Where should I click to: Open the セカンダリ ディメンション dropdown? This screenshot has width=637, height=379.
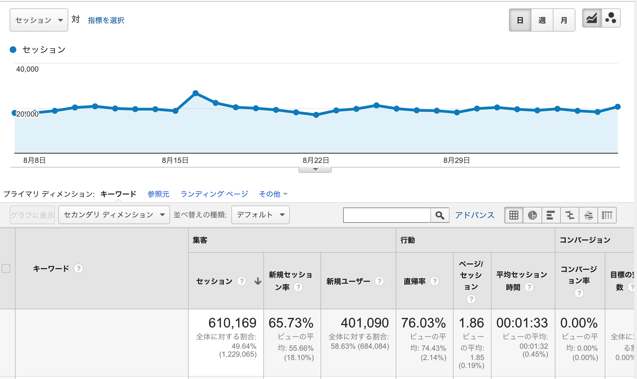click(114, 214)
